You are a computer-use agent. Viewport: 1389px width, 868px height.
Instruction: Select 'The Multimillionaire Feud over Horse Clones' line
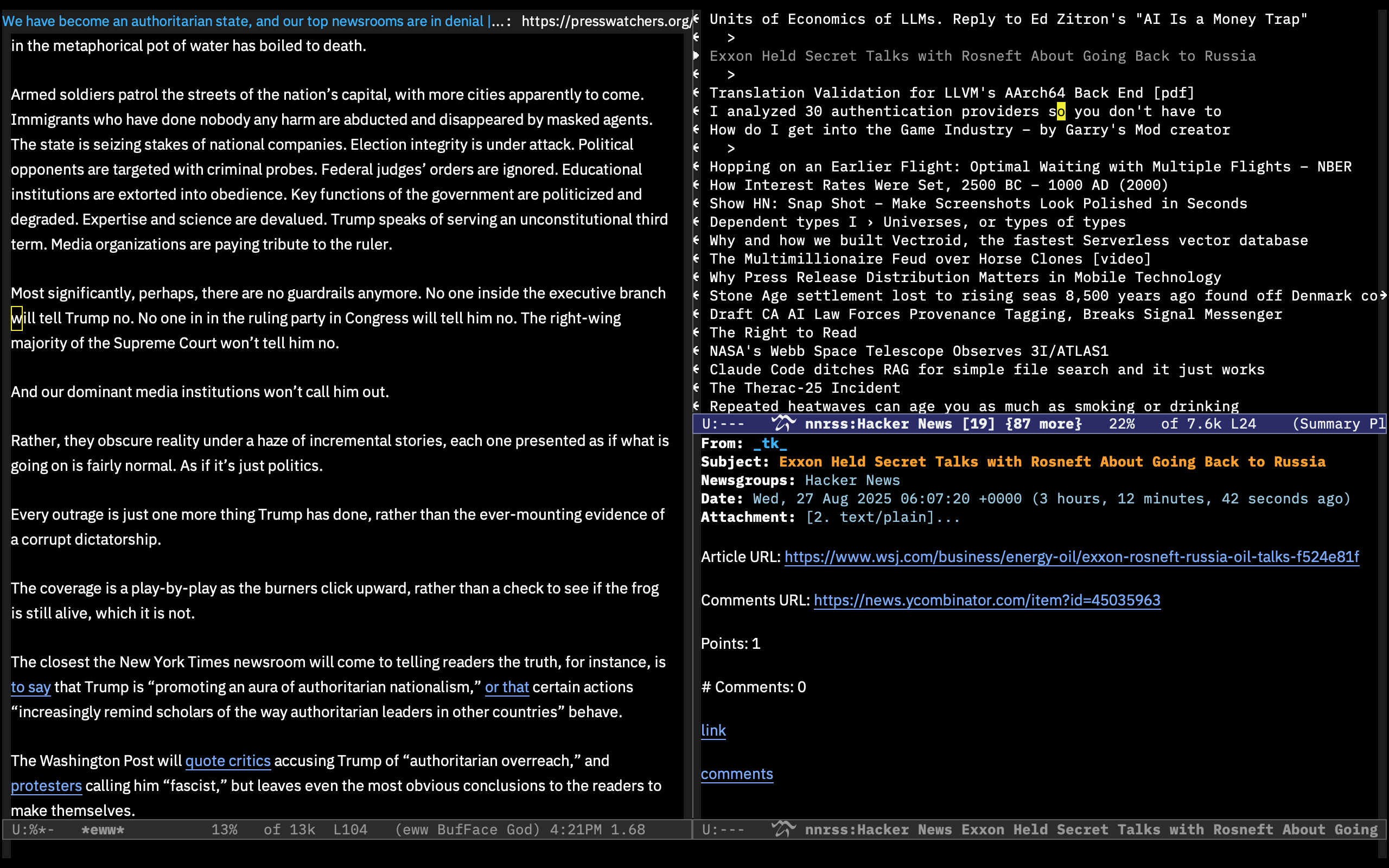[x=930, y=258]
